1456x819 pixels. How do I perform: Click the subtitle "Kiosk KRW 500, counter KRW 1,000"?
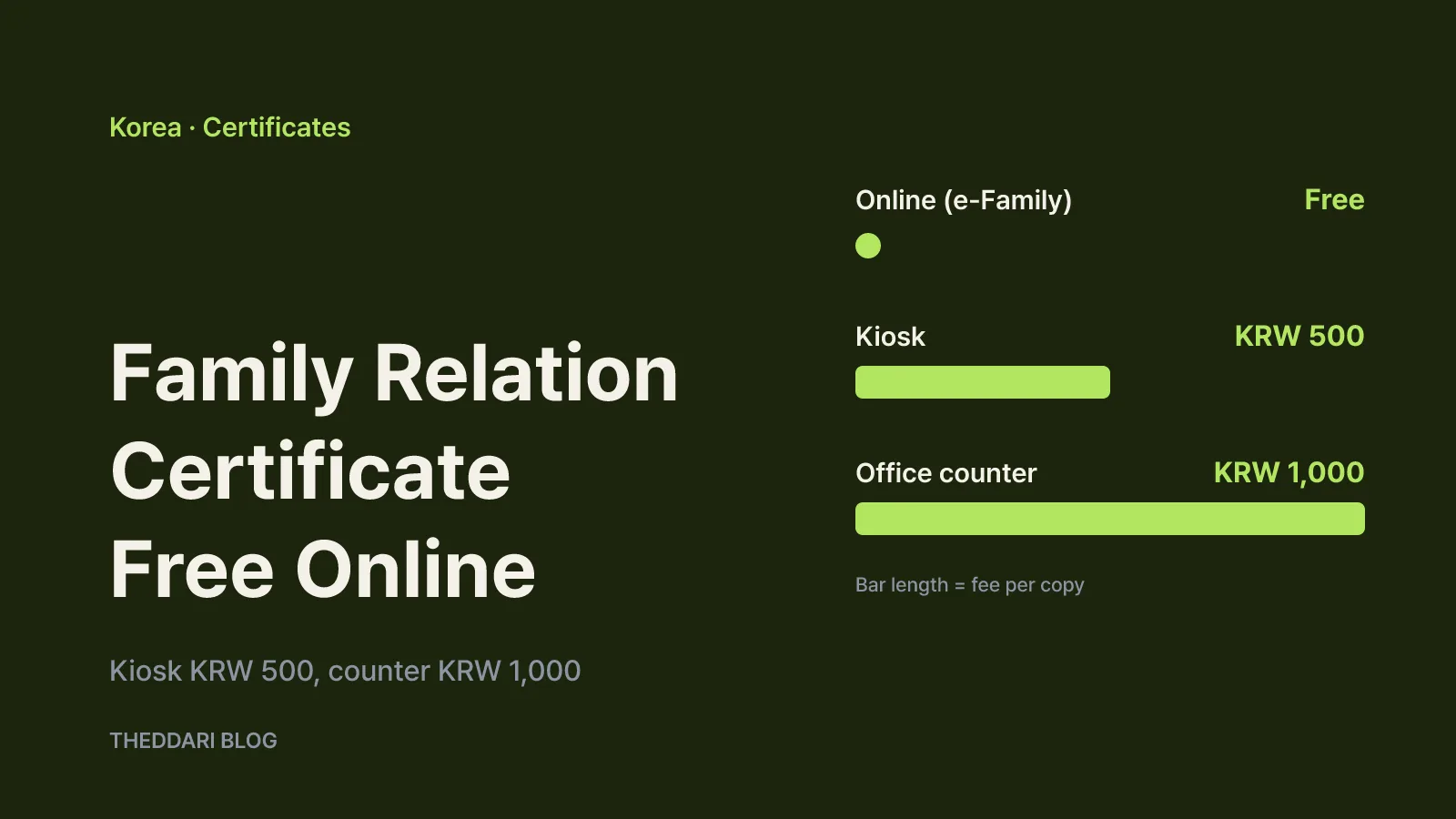click(345, 671)
